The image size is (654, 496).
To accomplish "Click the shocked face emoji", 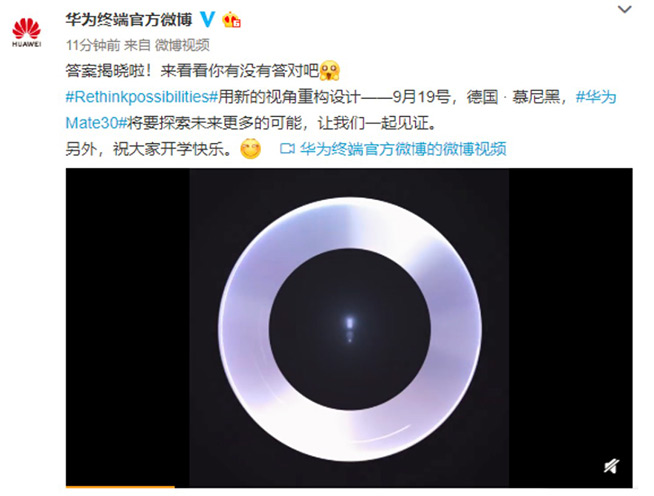I will tap(330, 70).
